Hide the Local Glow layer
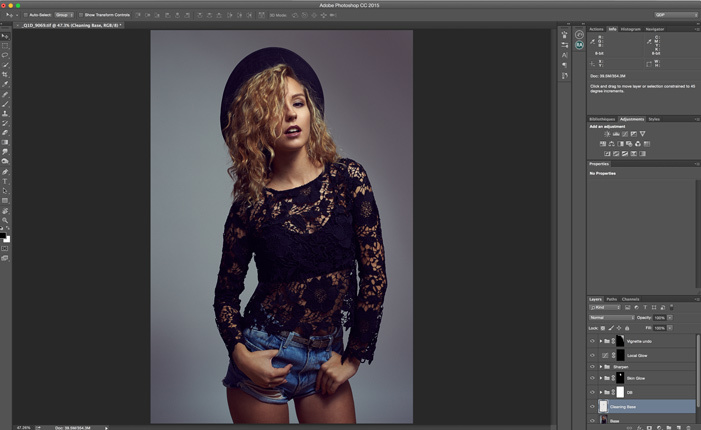The width and height of the screenshot is (701, 430). click(592, 355)
